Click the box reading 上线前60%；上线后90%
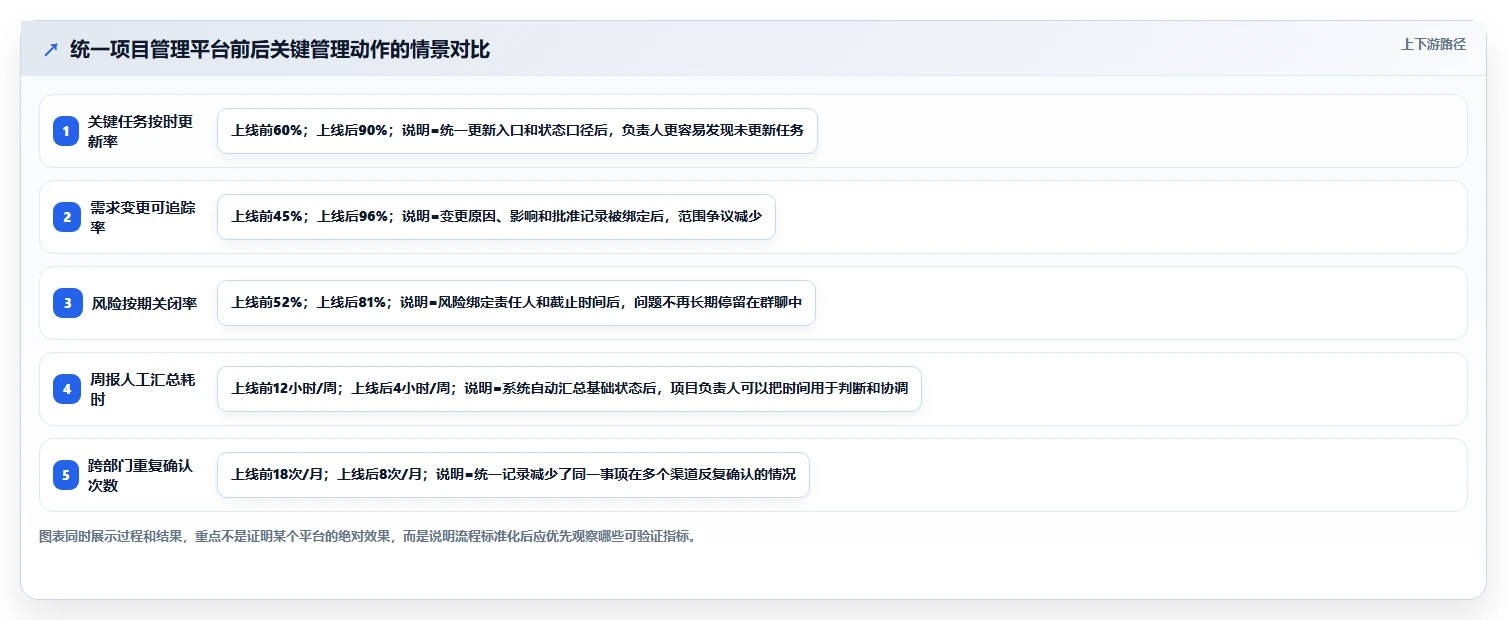This screenshot has width=1507, height=620. [x=517, y=131]
